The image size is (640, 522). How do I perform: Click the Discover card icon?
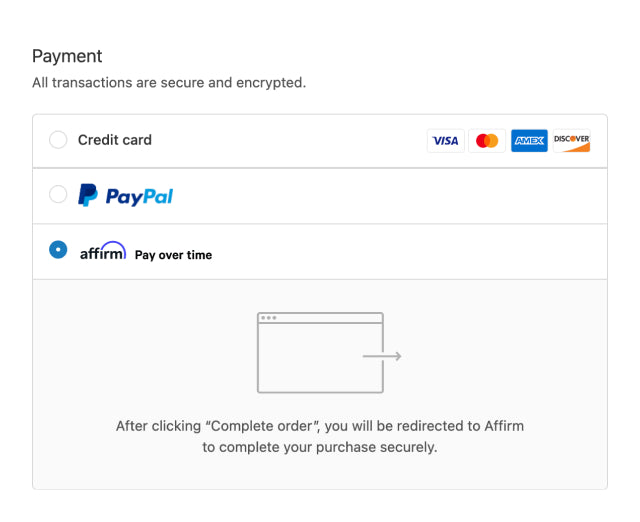click(571, 141)
